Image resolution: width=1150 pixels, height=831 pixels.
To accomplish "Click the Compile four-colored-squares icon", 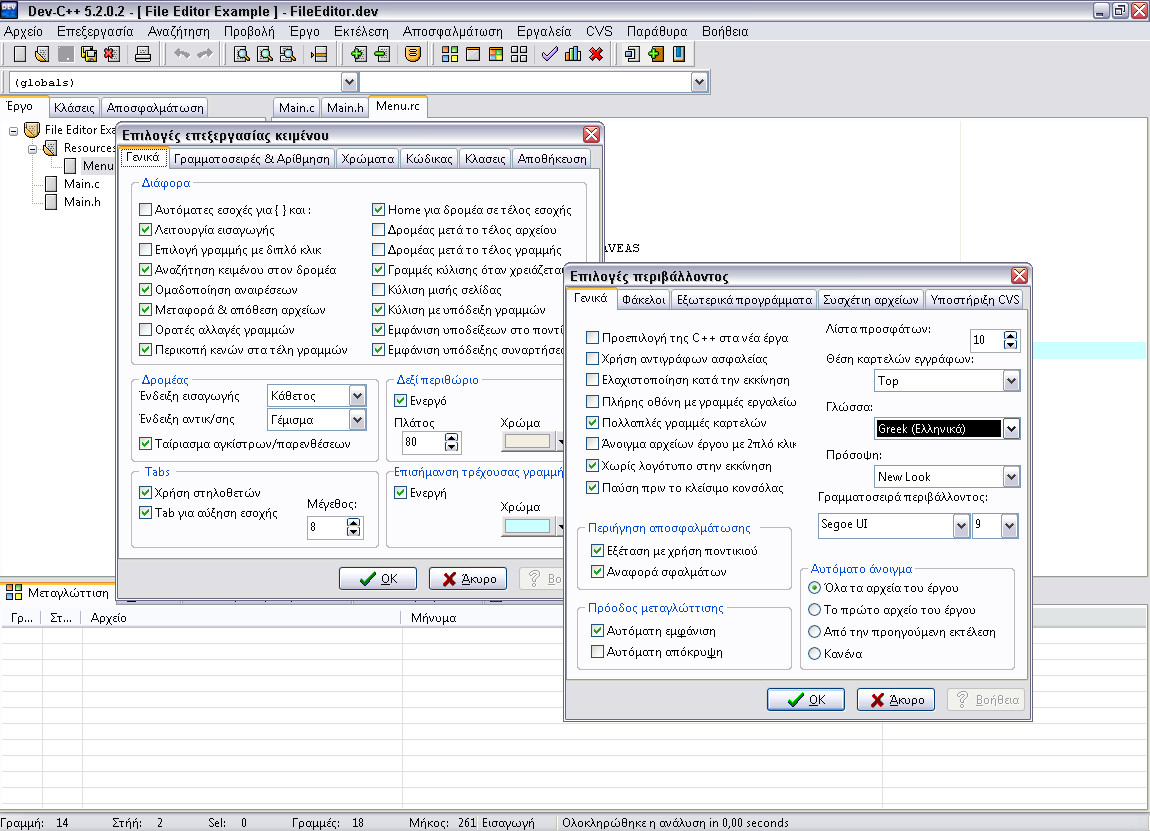I will click(x=450, y=54).
